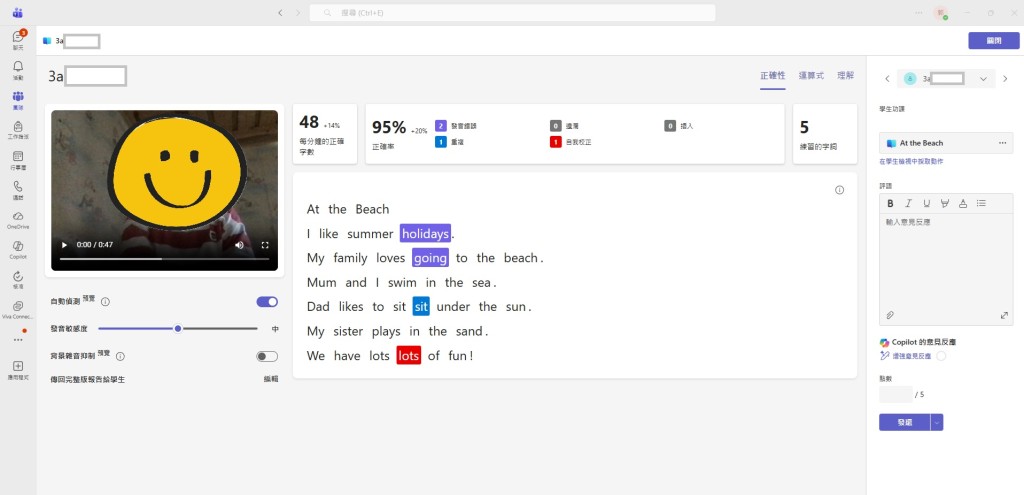Click the search box at top
This screenshot has width=1024, height=495.
(513, 12)
